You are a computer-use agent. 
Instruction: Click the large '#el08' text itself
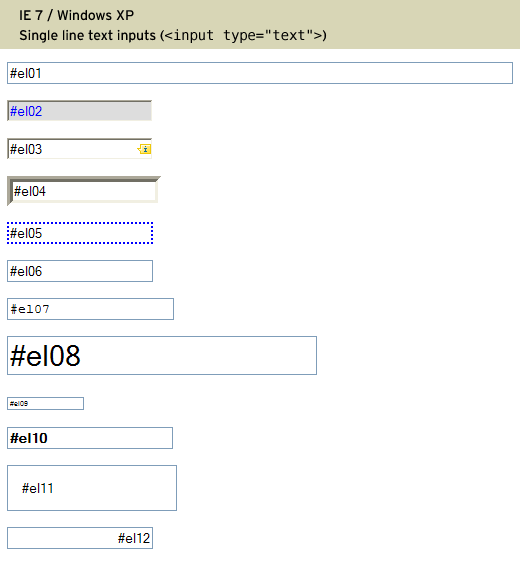point(45,356)
